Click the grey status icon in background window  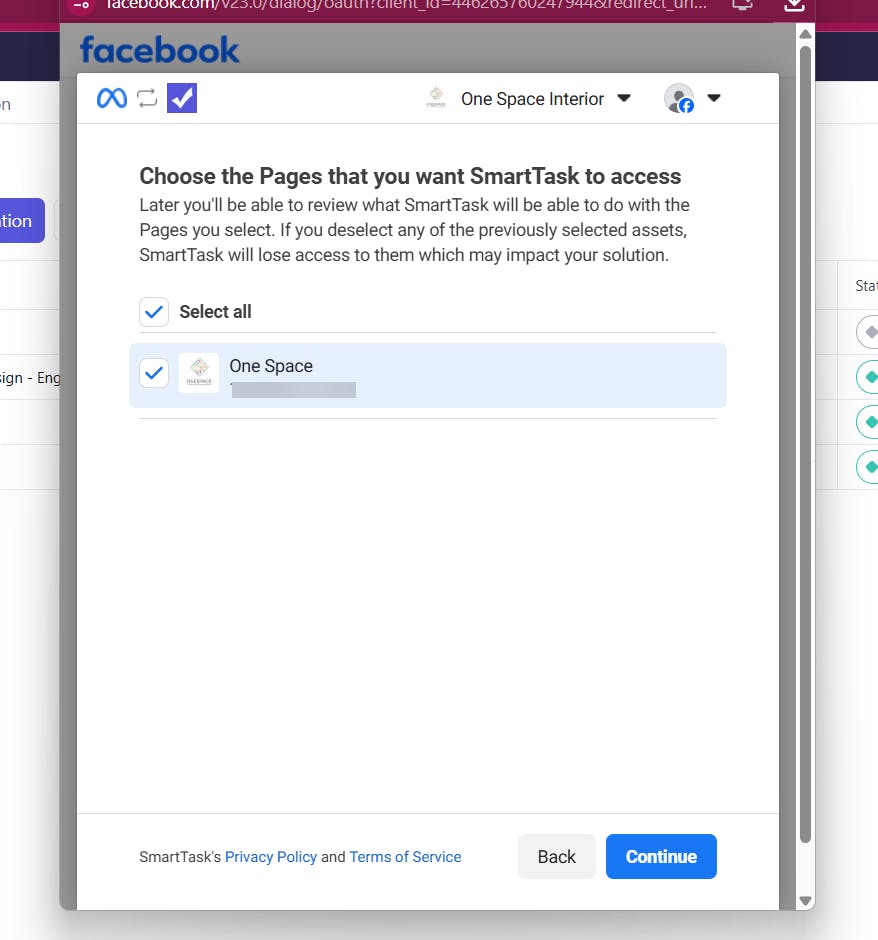tap(869, 332)
